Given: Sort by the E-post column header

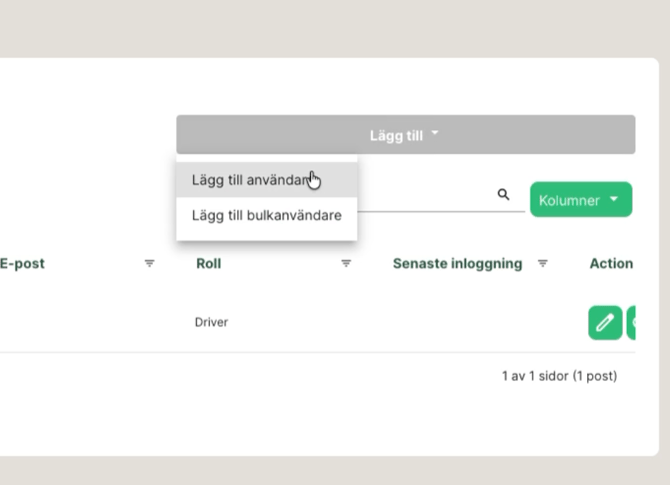Looking at the screenshot, I should click(22, 264).
